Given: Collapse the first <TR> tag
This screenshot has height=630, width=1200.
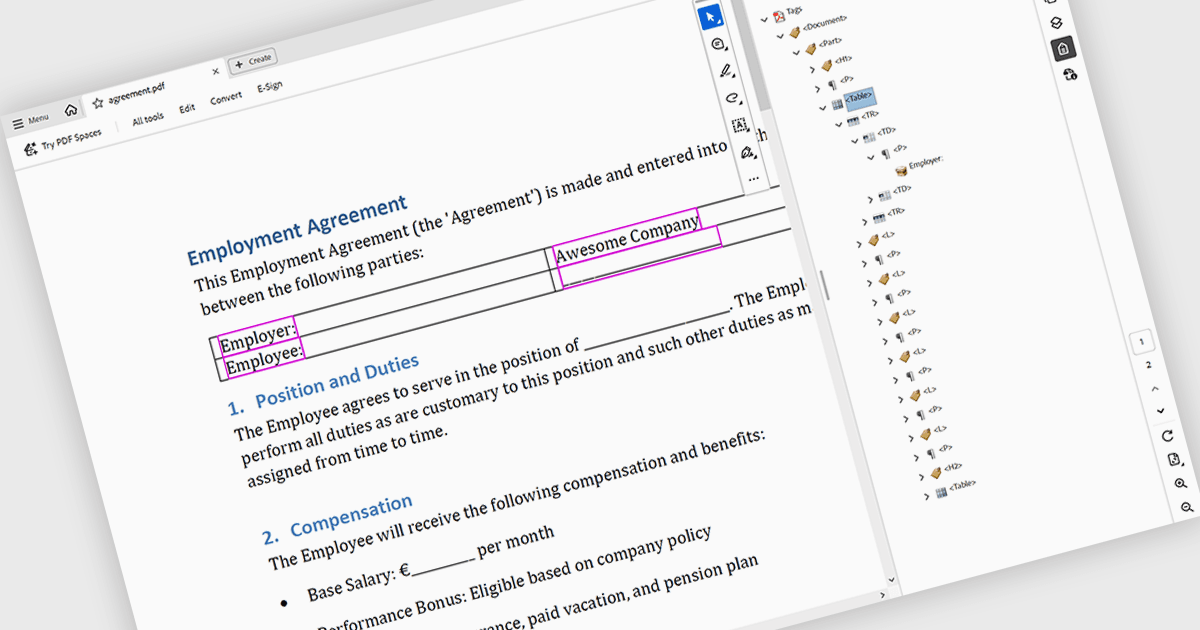Looking at the screenshot, I should (x=838, y=123).
